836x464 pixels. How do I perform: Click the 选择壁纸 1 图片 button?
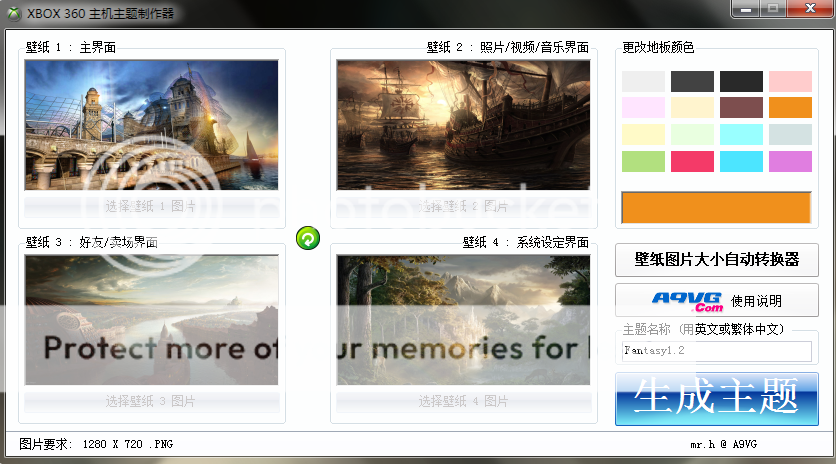tap(151, 207)
